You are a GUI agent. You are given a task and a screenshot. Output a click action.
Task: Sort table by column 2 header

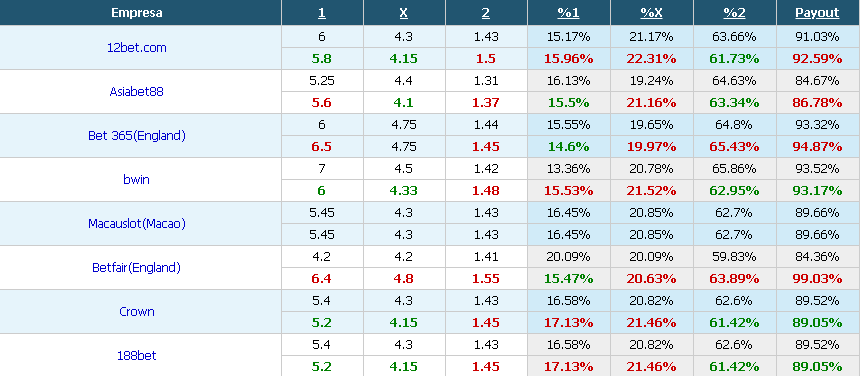click(485, 13)
